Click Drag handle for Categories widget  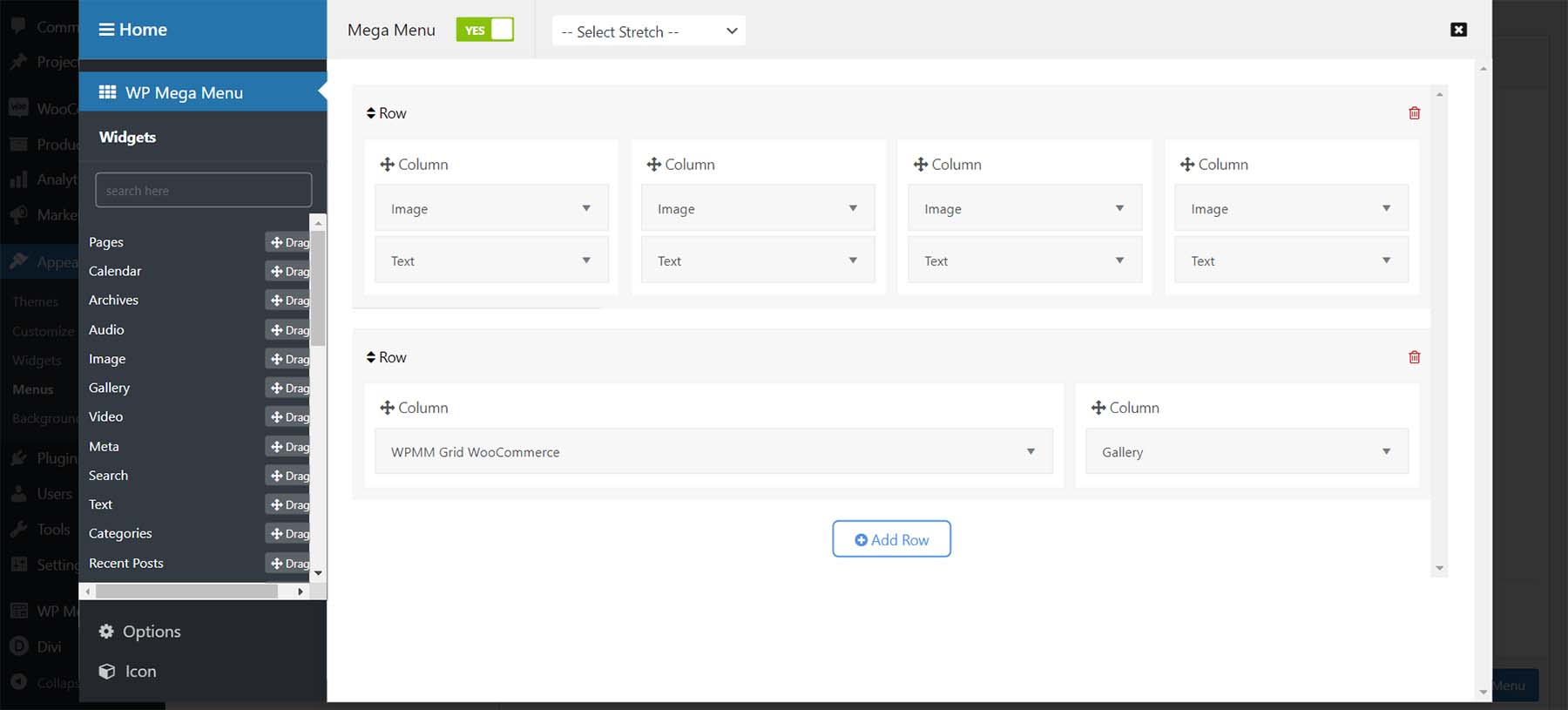click(x=288, y=533)
